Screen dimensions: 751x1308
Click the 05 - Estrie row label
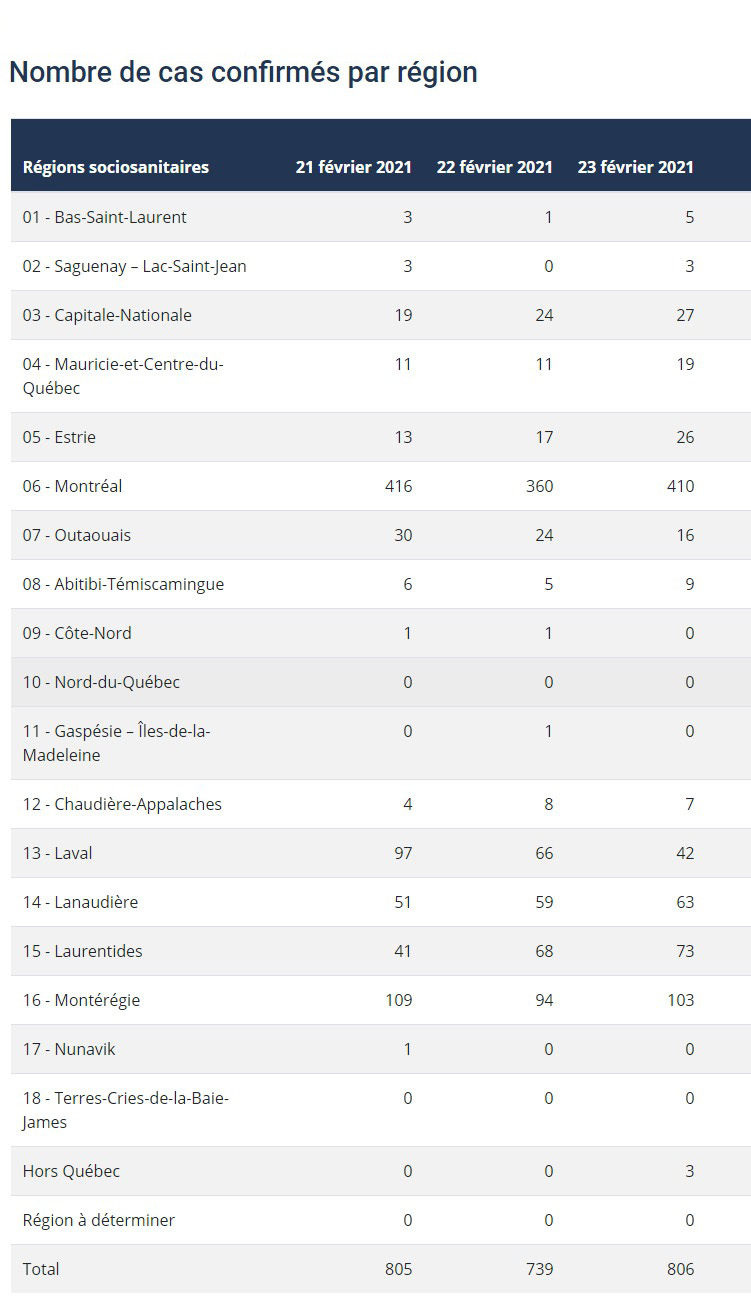pyautogui.click(x=60, y=437)
